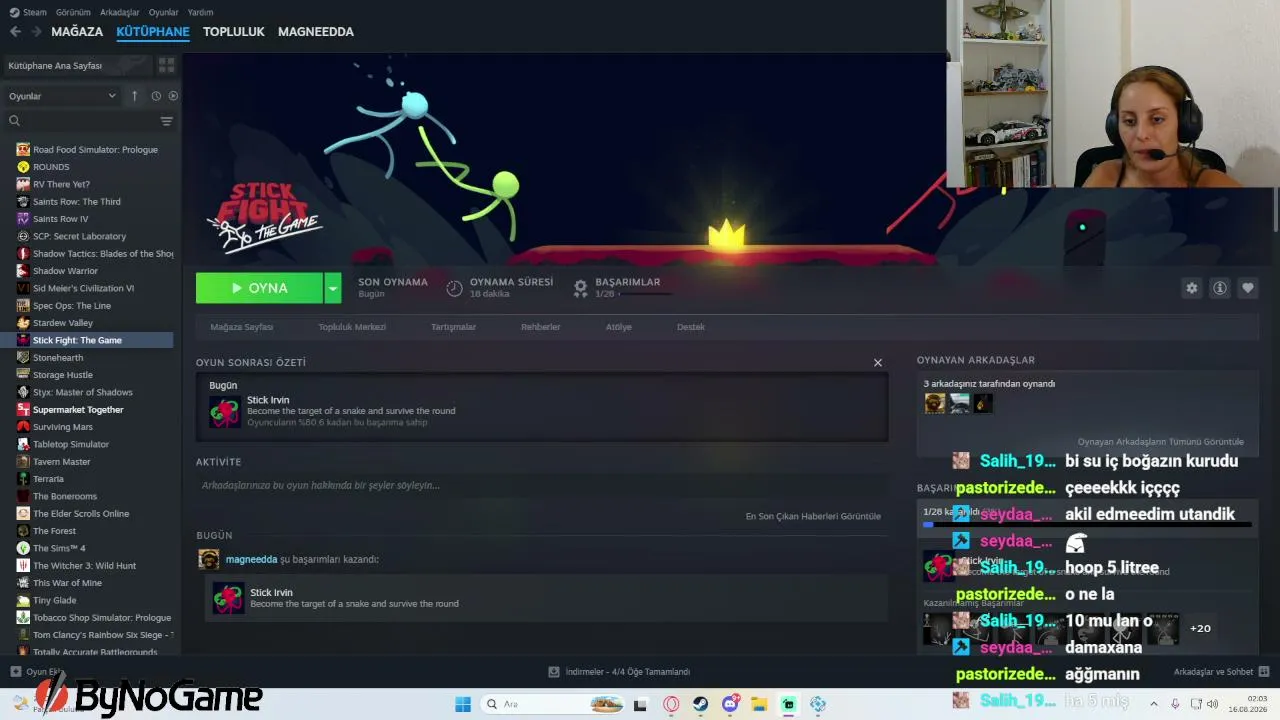This screenshot has height=720, width=1280.
Task: Open the Destek link
Action: [691, 327]
